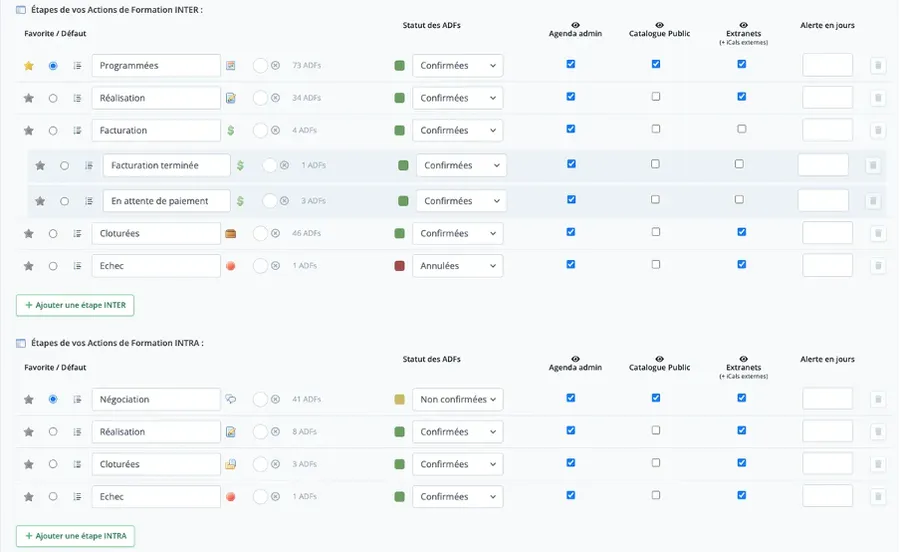
Task: Uncheck Catalogue Public for Programmées
Action: [x=656, y=64]
